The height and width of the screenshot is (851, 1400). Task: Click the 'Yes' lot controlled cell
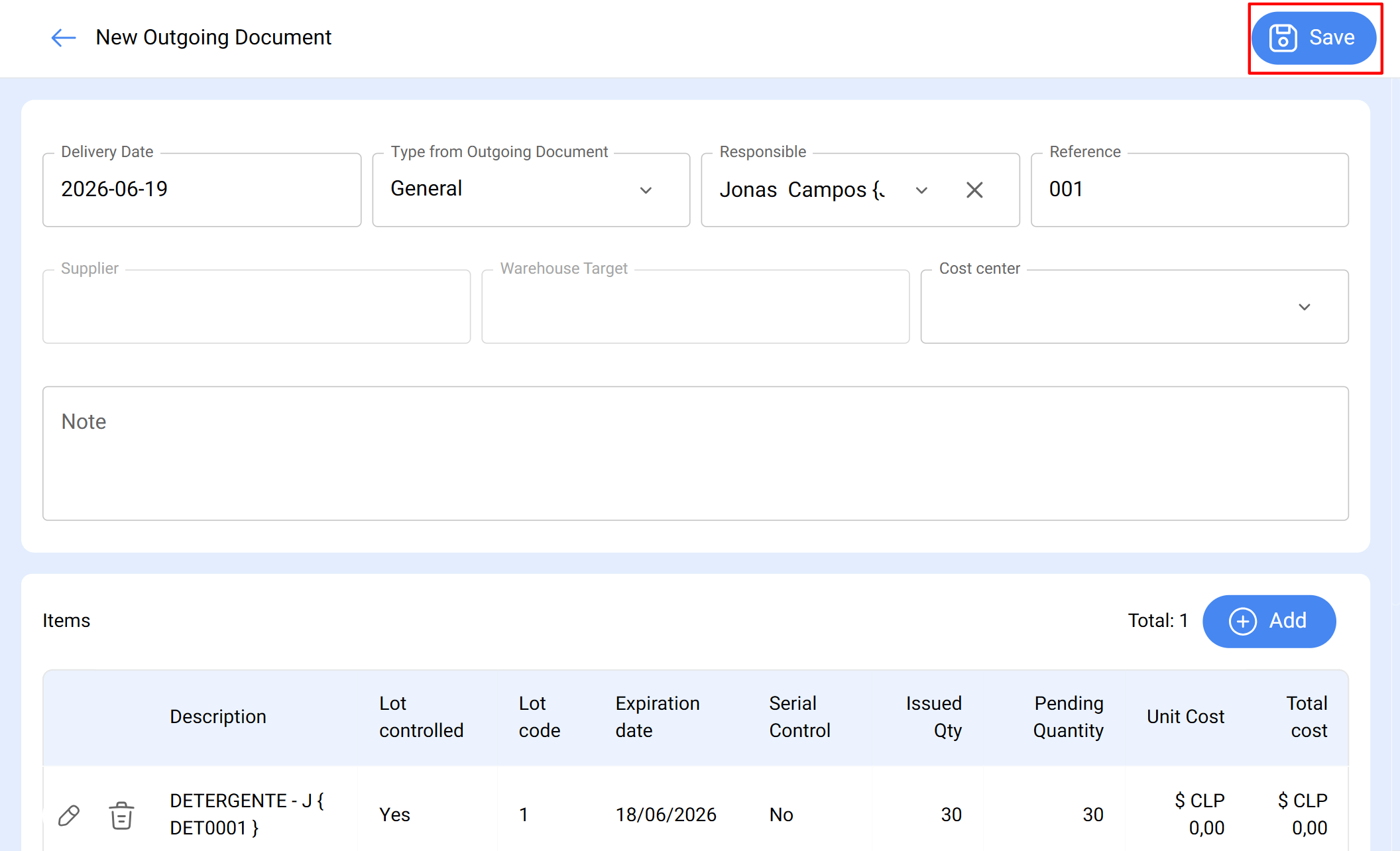click(x=394, y=815)
